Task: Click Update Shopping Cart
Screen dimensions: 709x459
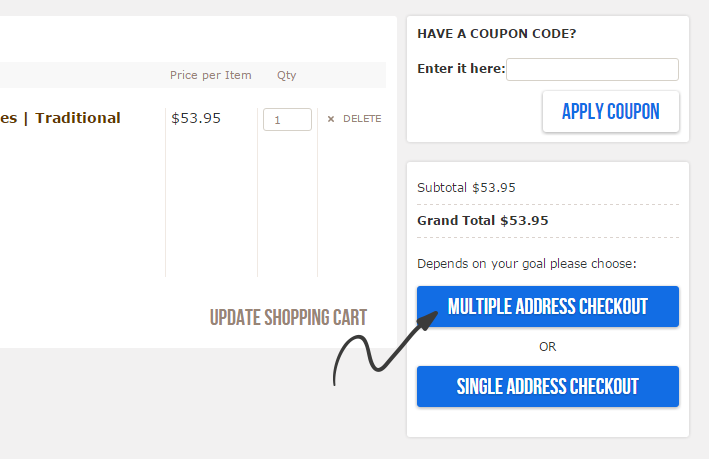Action: 288,318
